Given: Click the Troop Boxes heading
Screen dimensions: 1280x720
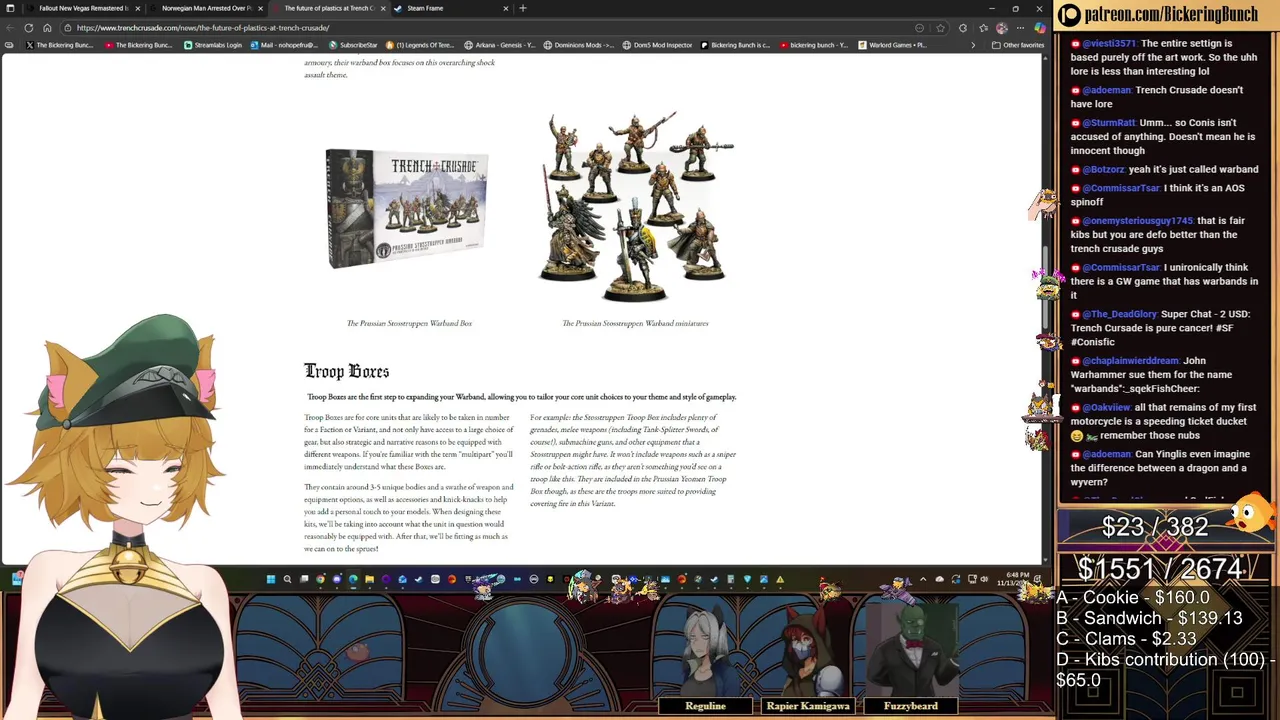Looking at the screenshot, I should click(x=347, y=371).
